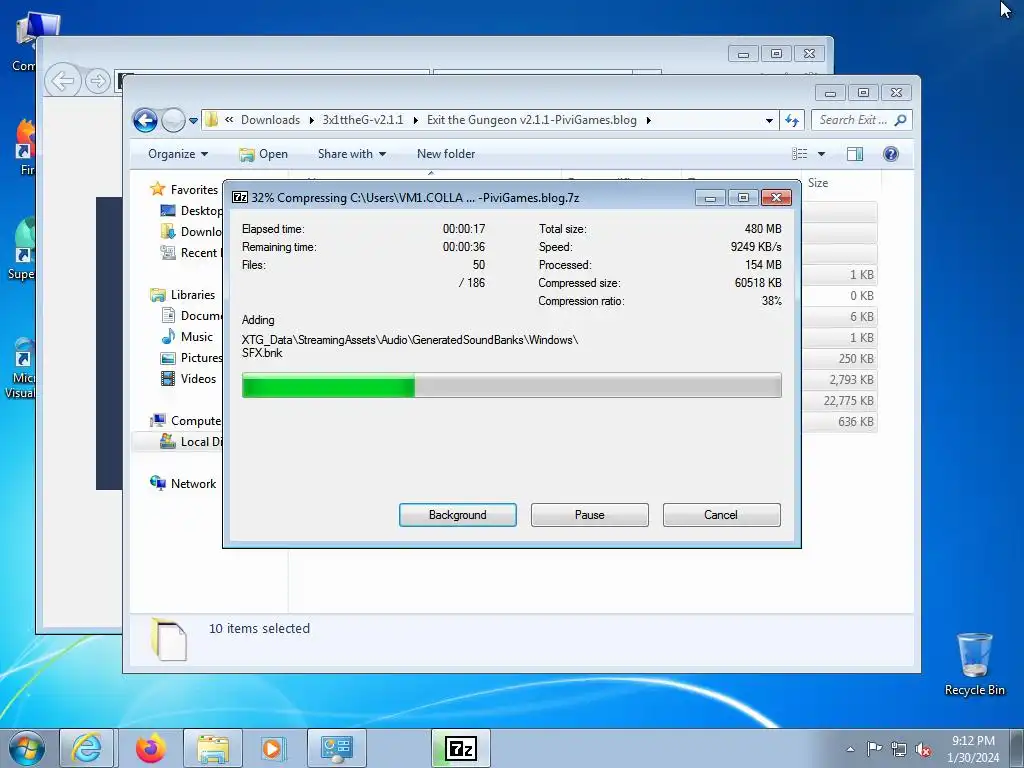This screenshot has height=768, width=1024.
Task: Open Action Center flag icon
Action: 874,748
